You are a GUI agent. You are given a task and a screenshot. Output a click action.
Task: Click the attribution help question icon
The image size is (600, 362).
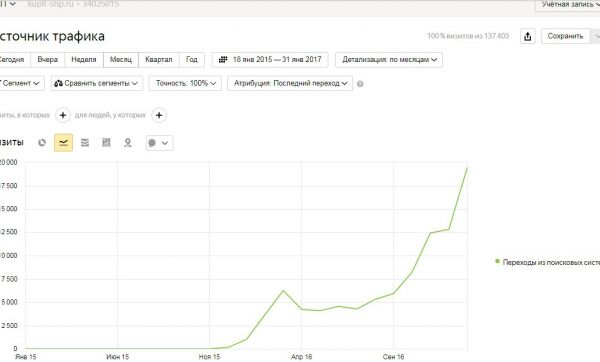(x=360, y=84)
